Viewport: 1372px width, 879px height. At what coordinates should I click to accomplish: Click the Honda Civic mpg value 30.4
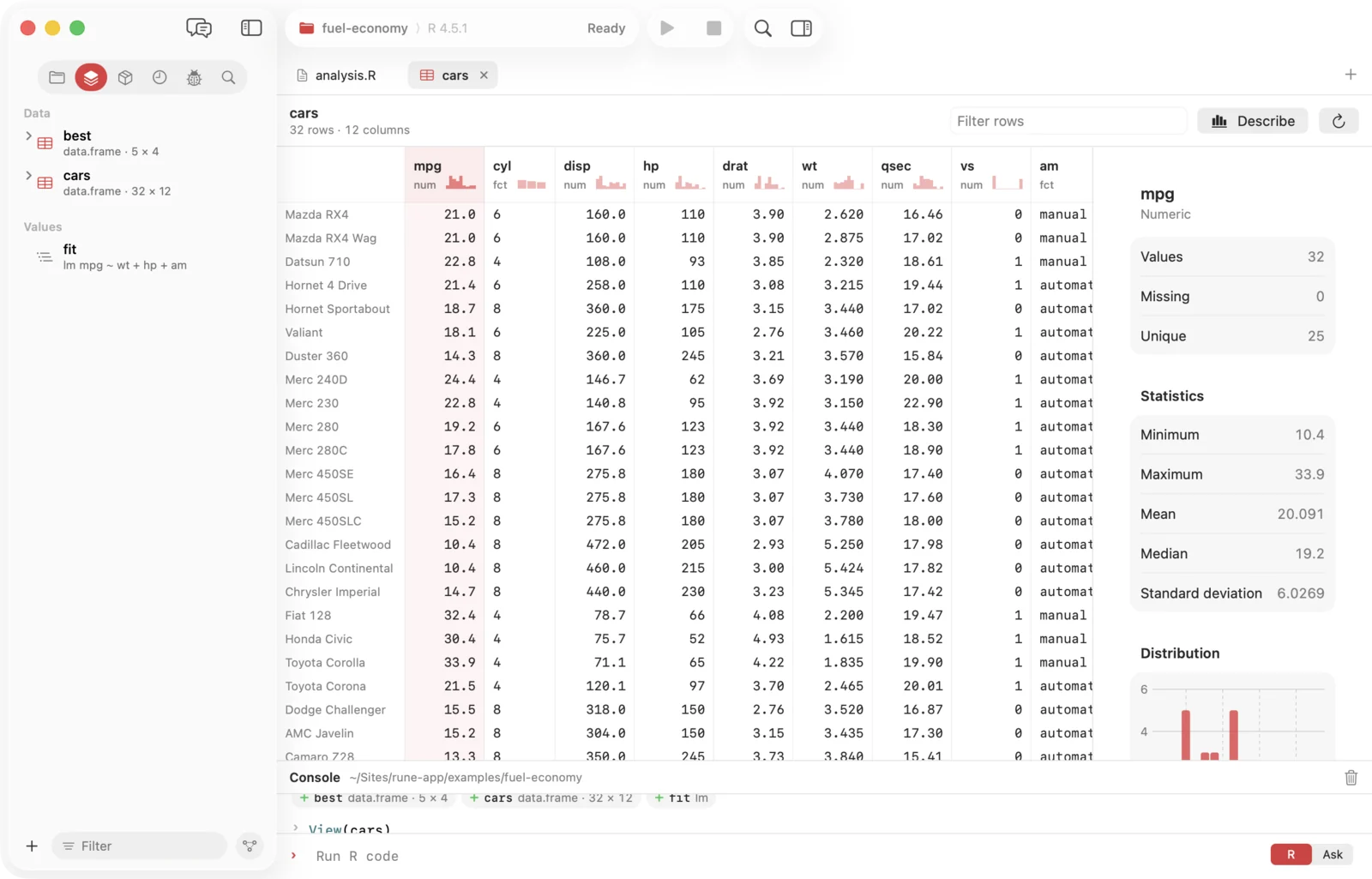pos(460,639)
